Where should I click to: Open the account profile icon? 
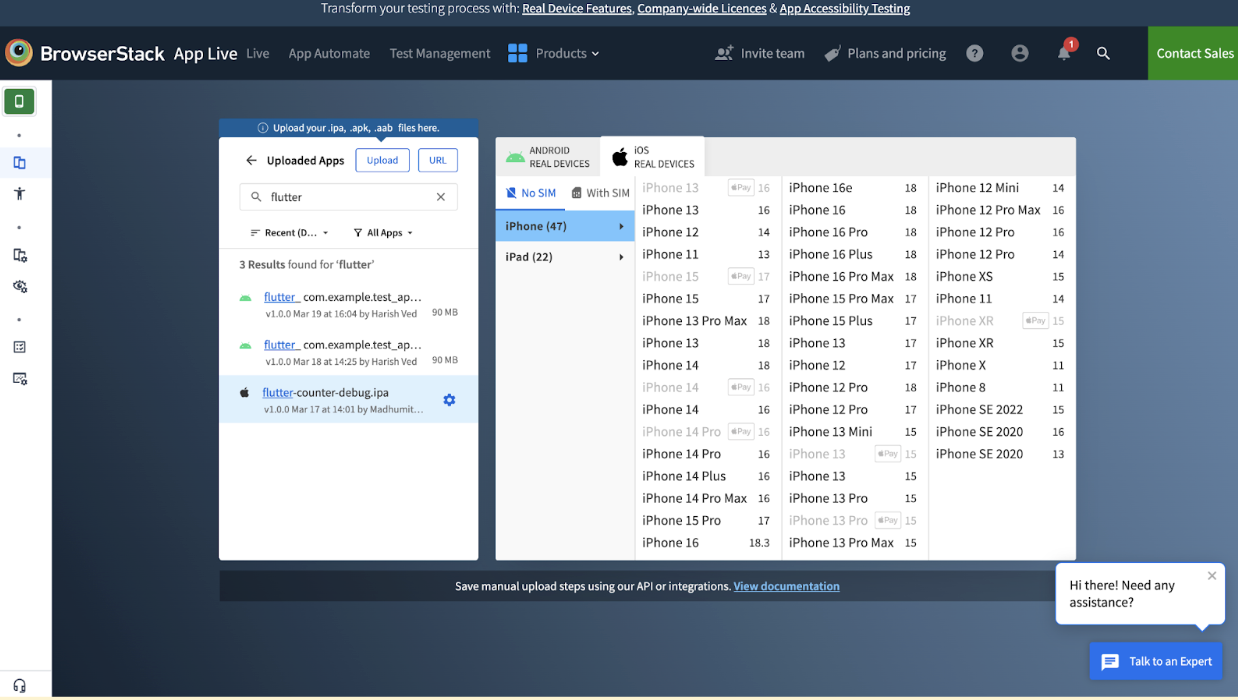coord(1020,53)
